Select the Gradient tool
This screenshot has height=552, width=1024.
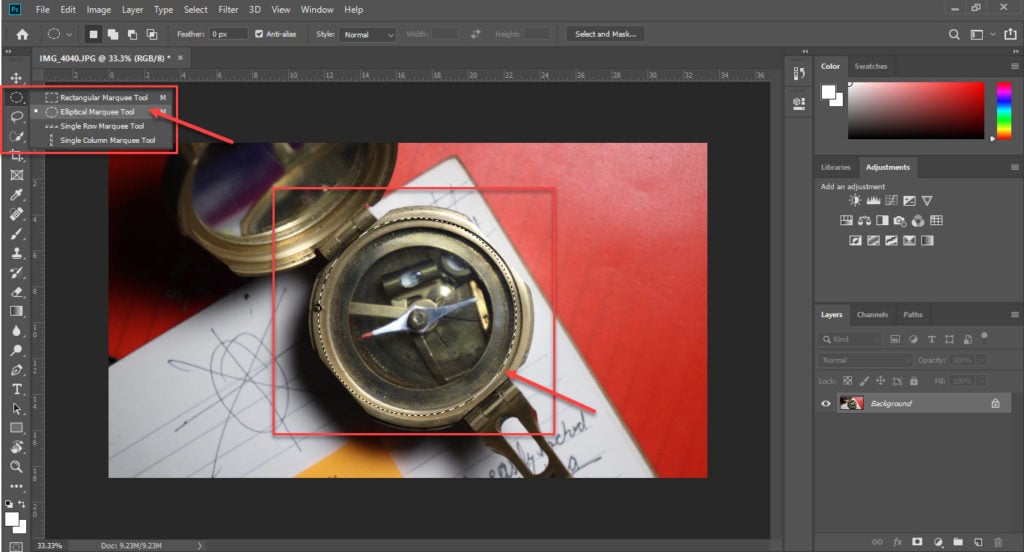point(16,312)
